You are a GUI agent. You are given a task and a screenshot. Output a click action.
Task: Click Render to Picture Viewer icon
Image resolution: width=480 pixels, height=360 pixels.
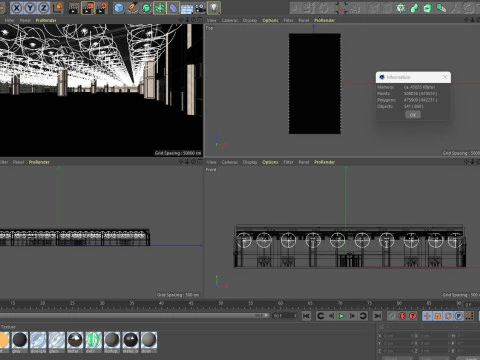pos(88,8)
